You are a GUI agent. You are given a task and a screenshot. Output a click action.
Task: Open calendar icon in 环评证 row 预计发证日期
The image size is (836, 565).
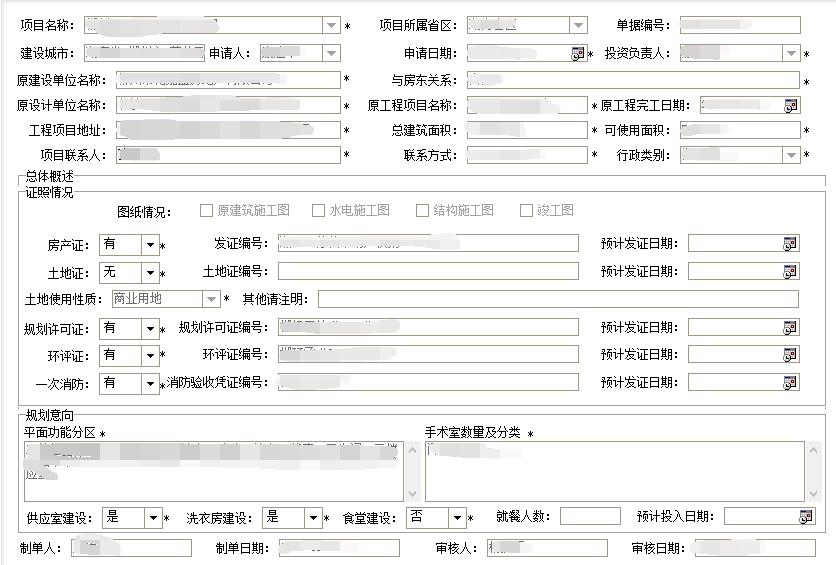pyautogui.click(x=790, y=355)
